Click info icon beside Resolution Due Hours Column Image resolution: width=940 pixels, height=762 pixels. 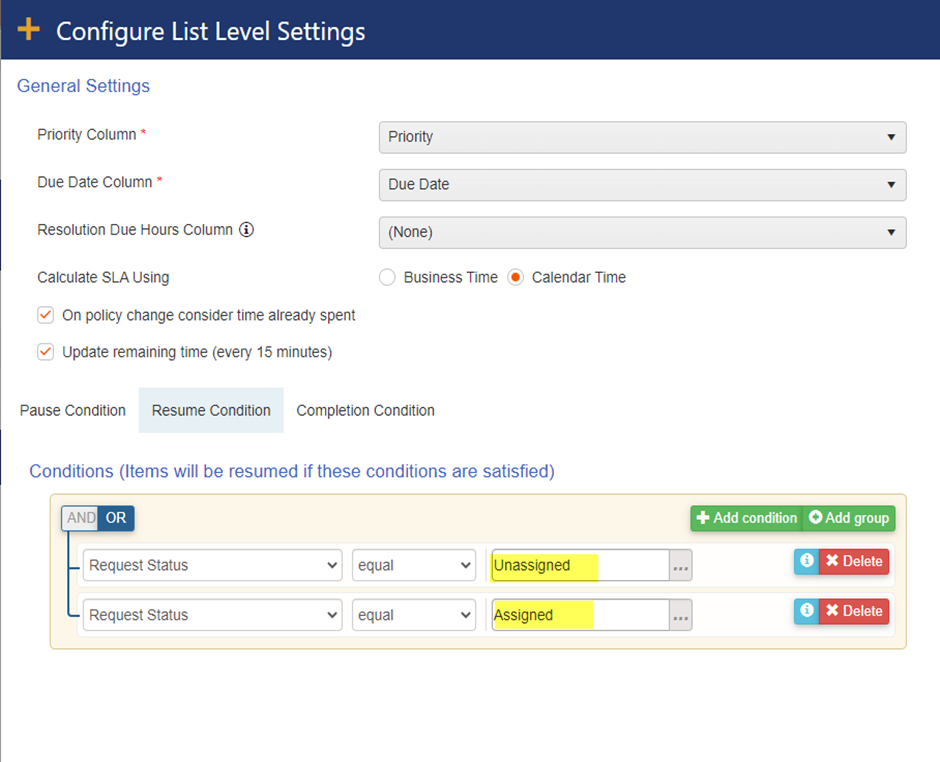(246, 230)
